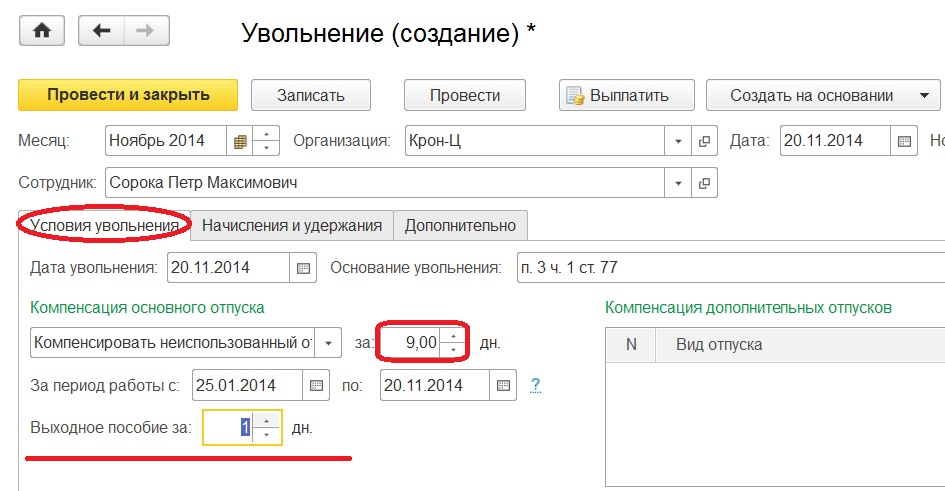
Task: Open the Сотрудник record via open icon
Action: pos(704,184)
